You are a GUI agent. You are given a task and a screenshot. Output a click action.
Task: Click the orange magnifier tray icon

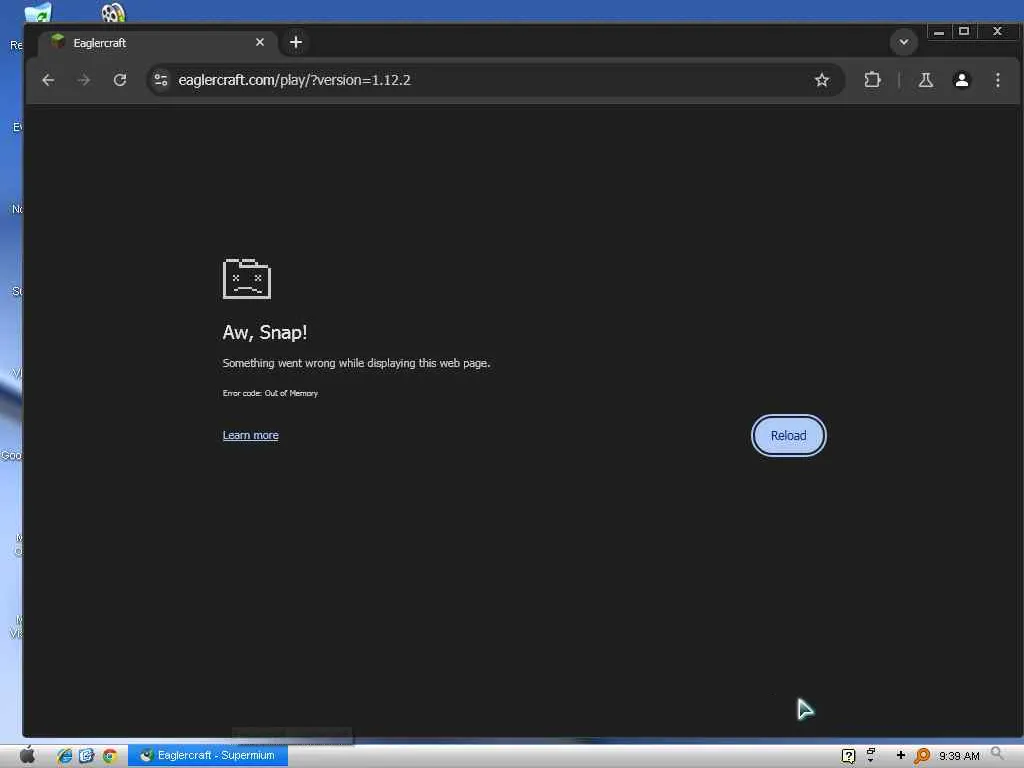coord(922,756)
